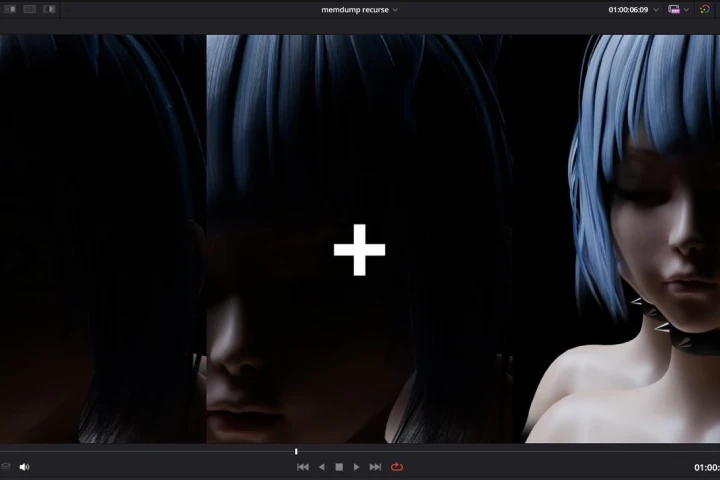720x480 pixels.
Task: Click the playhead on the viewer scrubber
Action: click(x=296, y=452)
